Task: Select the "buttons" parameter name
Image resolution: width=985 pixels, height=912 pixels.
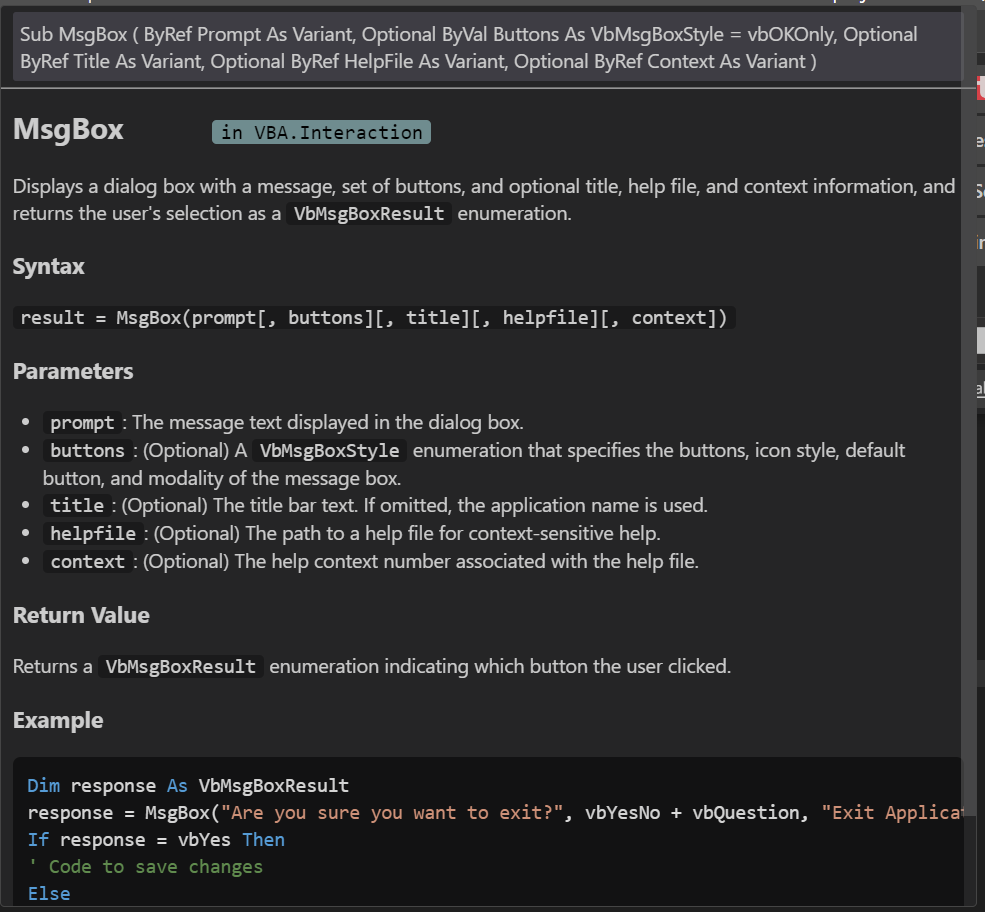Action: pos(87,450)
